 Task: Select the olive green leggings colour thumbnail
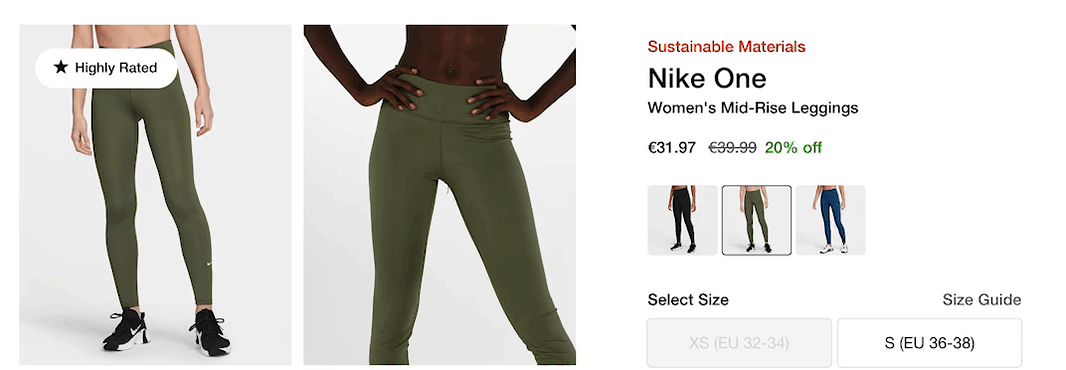756,220
